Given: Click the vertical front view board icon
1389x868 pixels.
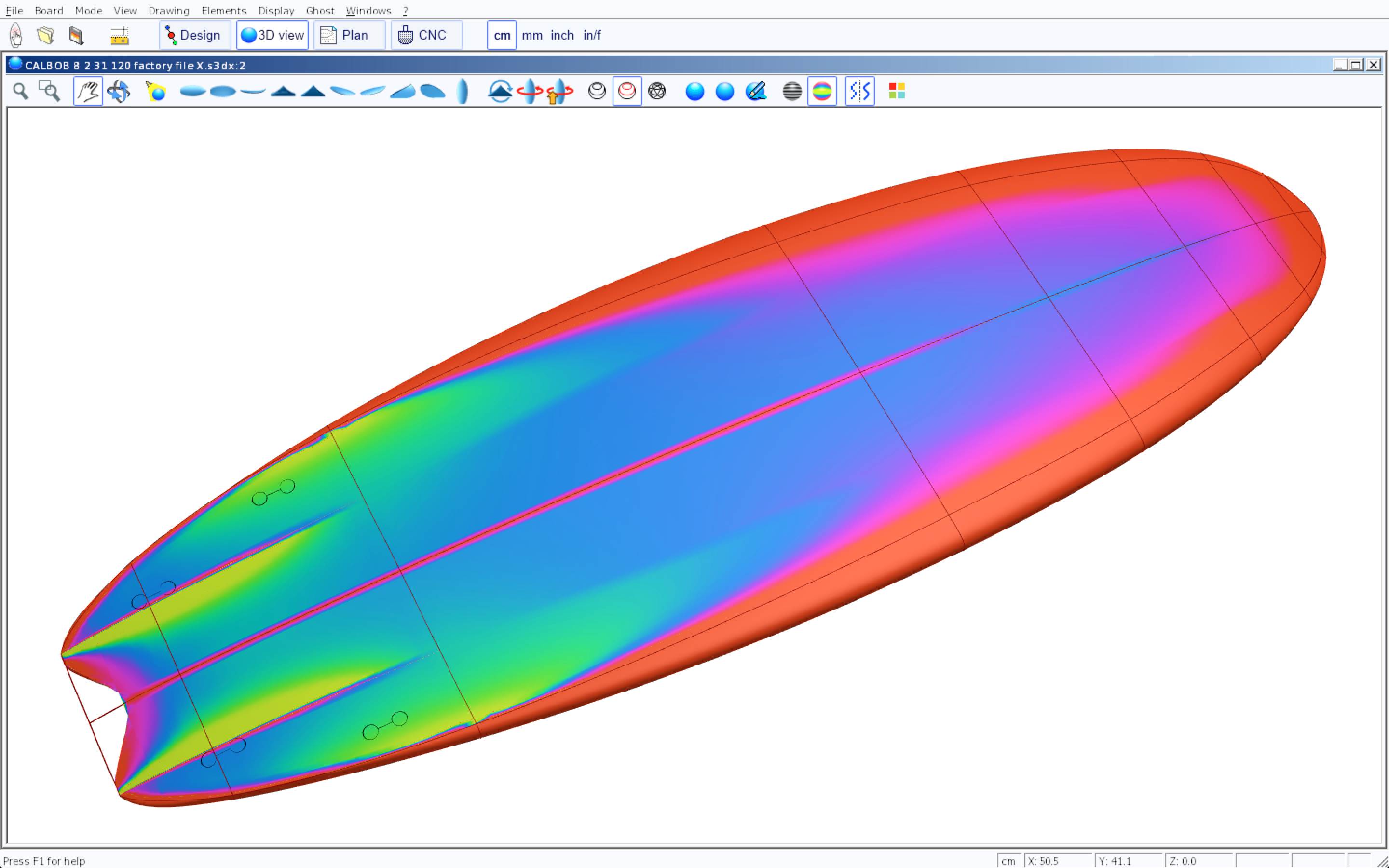Looking at the screenshot, I should (463, 91).
